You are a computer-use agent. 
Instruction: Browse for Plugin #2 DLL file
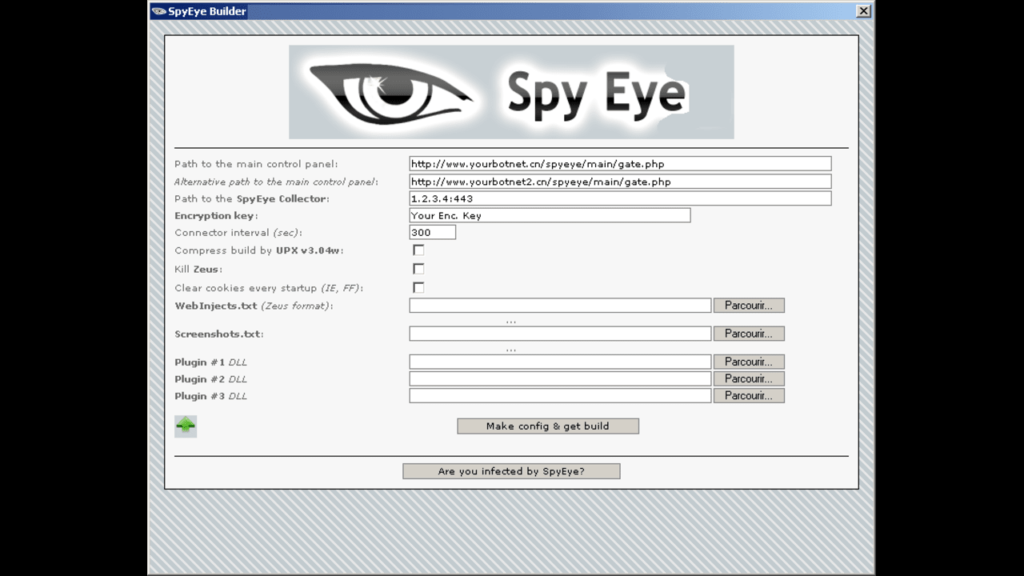coord(749,379)
